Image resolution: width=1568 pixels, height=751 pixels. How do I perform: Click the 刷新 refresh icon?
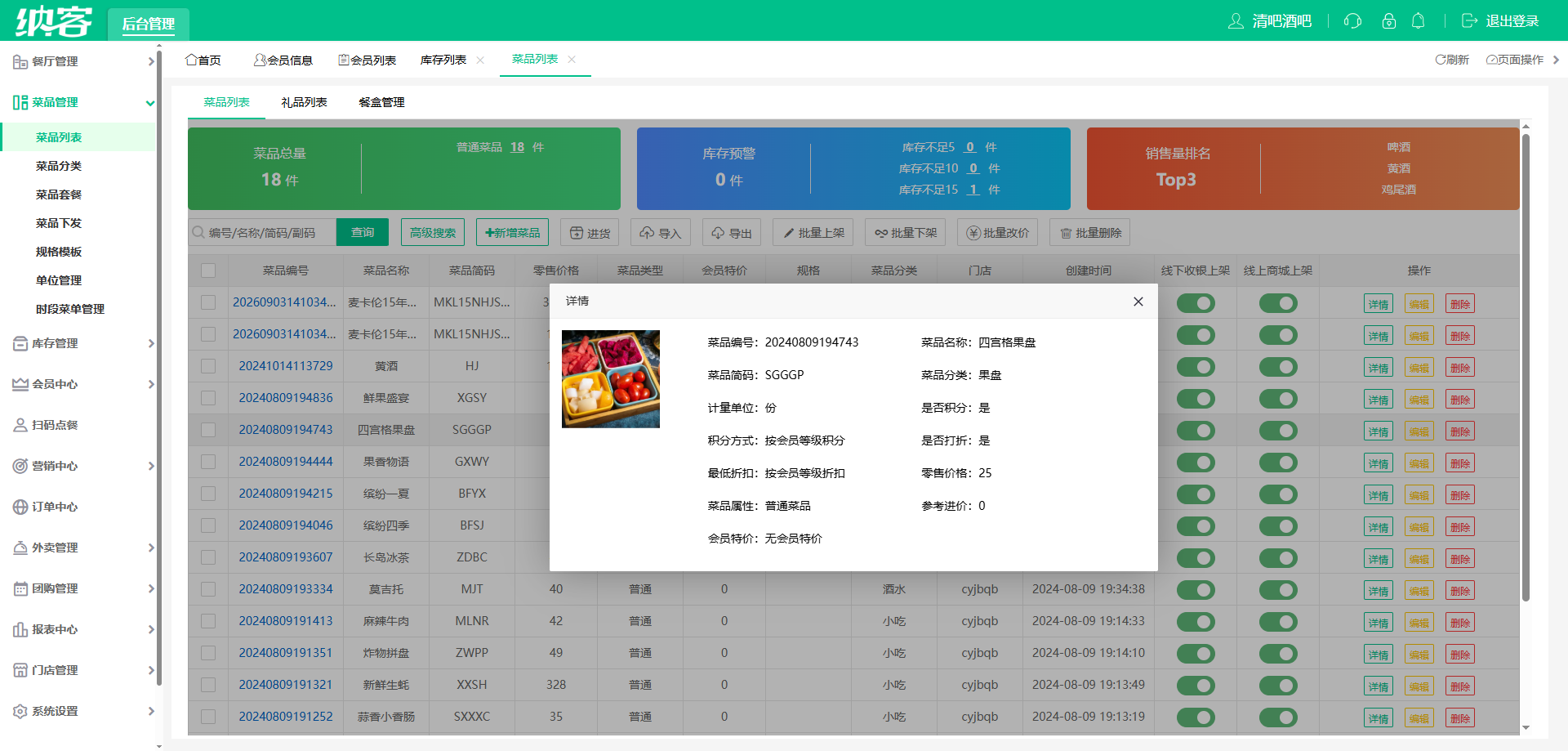click(x=1441, y=60)
